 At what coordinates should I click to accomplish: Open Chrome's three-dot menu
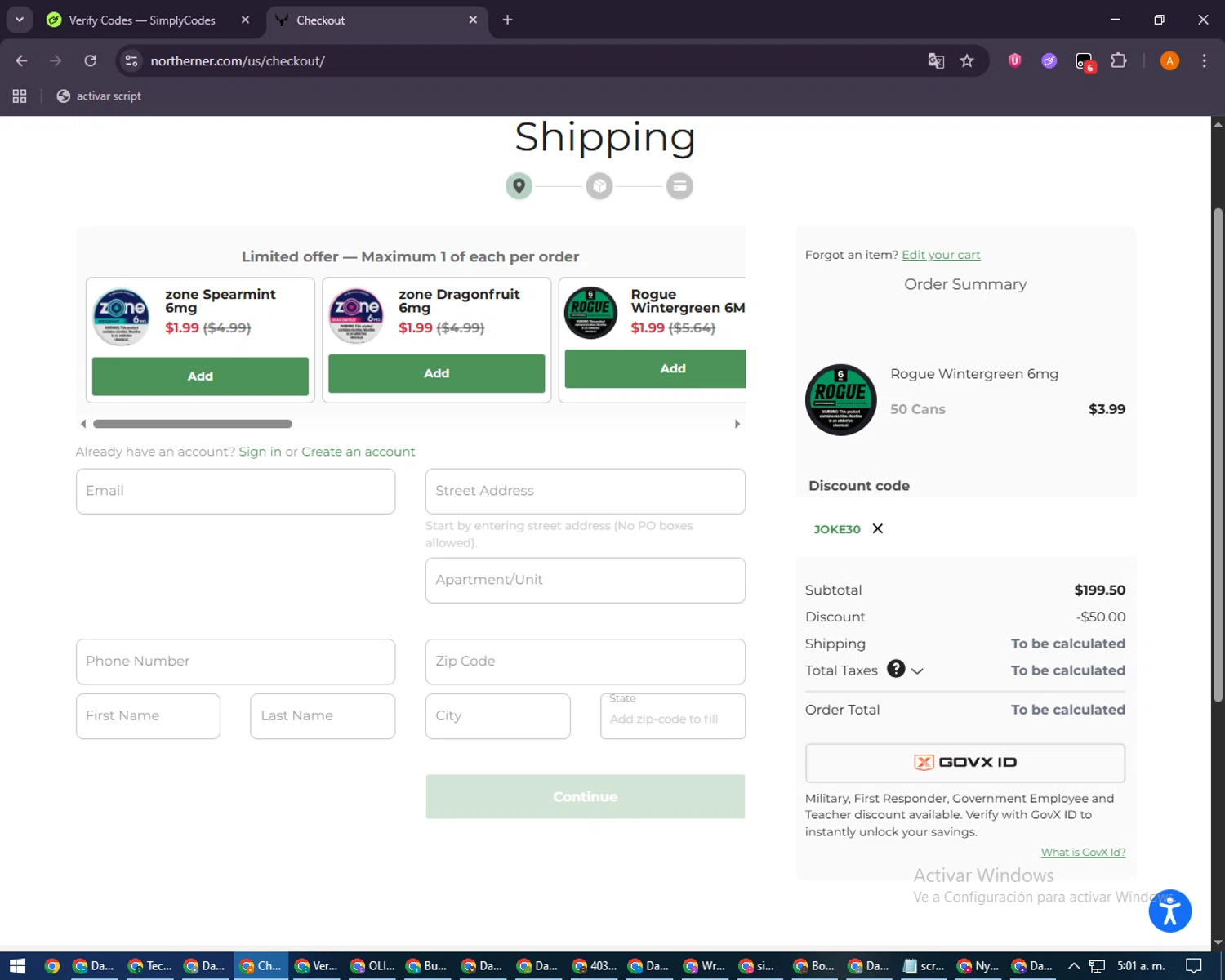tap(1204, 60)
